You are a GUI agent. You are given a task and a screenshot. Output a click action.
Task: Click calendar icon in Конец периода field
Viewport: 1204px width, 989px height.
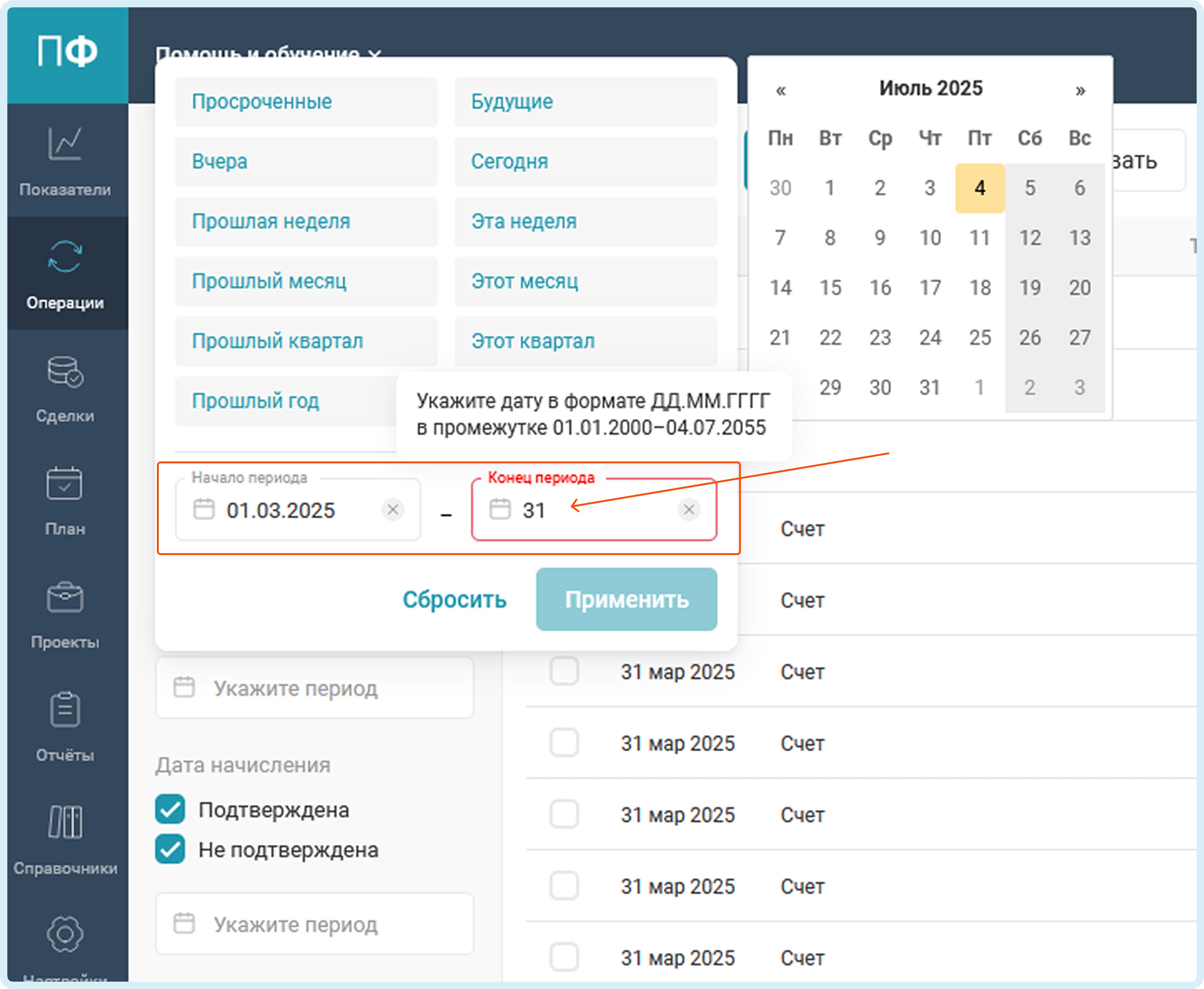(x=500, y=509)
